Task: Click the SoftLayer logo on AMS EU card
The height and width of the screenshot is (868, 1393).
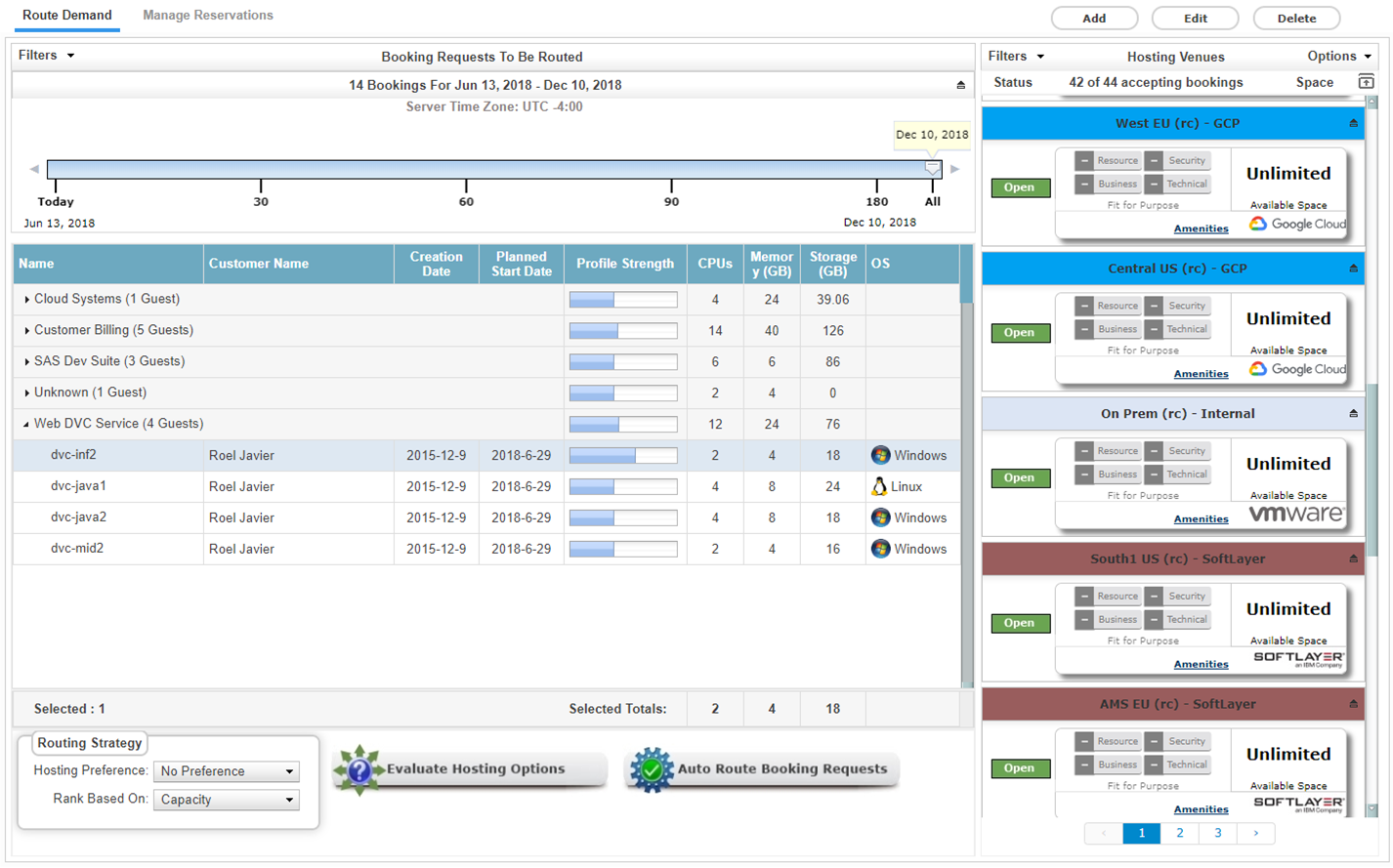Action: pyautogui.click(x=1298, y=805)
